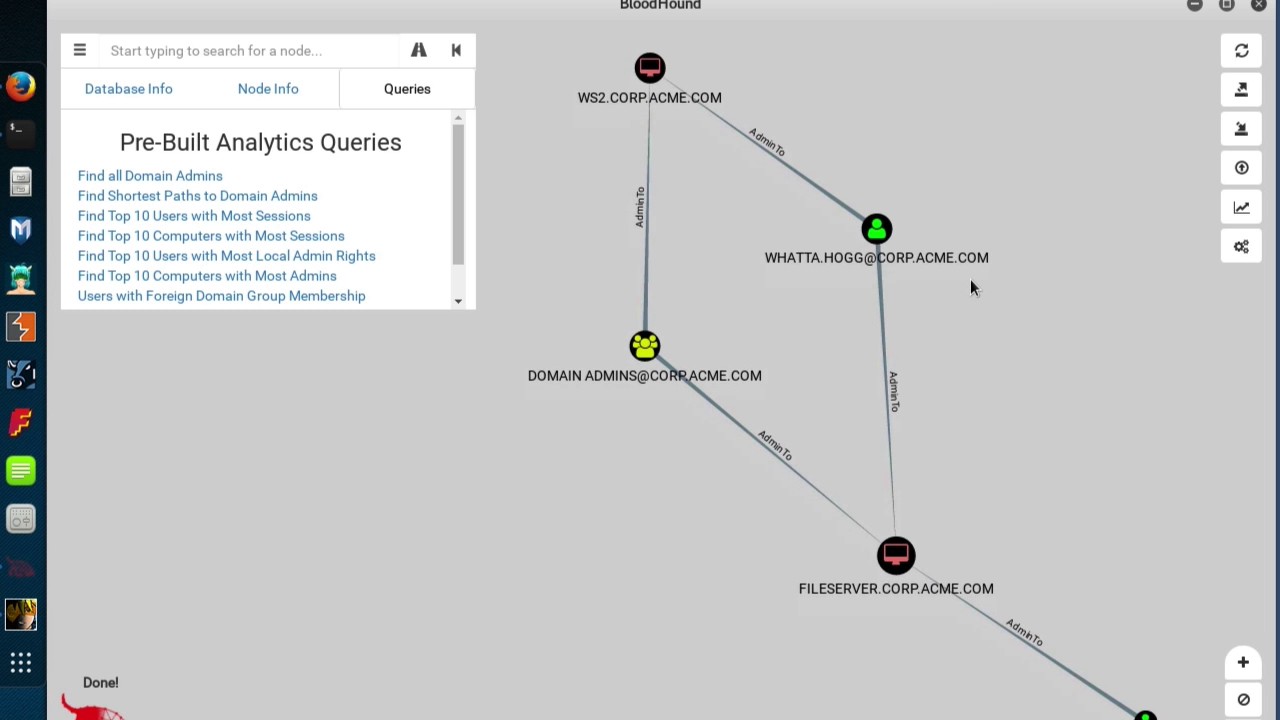Click the node search input field

coord(250,51)
